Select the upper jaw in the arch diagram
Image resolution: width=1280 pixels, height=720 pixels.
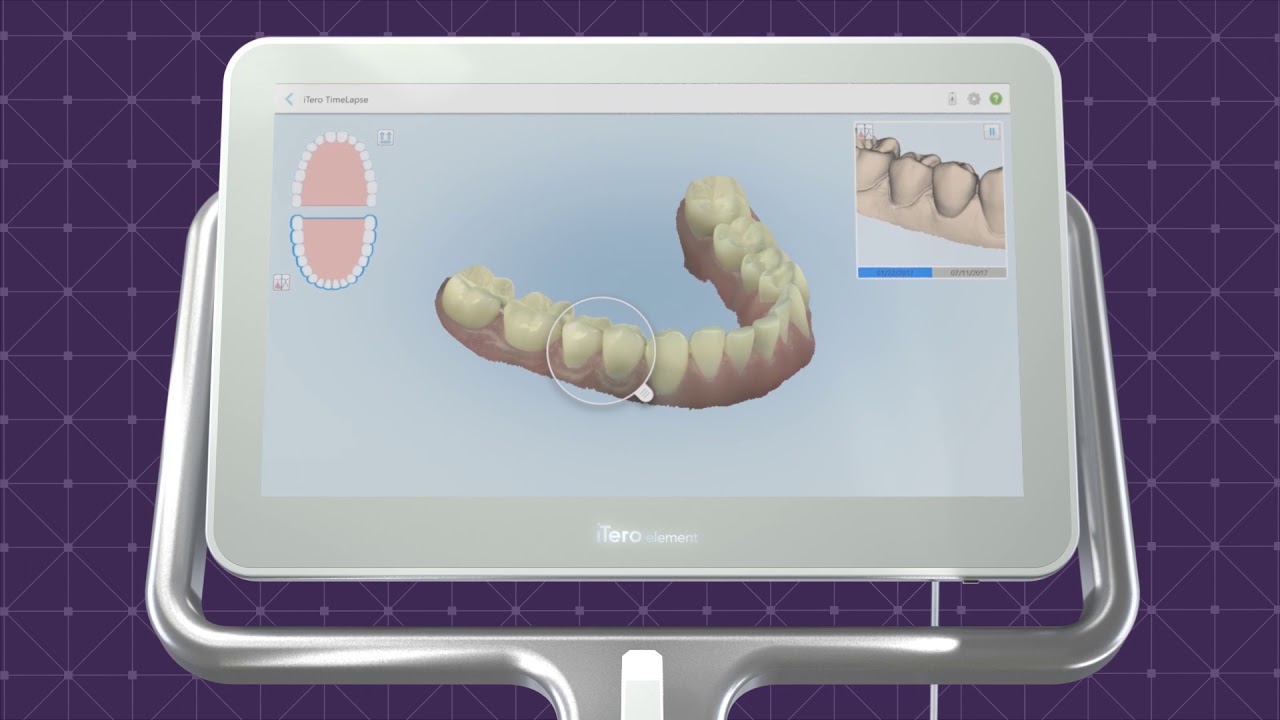(x=333, y=169)
